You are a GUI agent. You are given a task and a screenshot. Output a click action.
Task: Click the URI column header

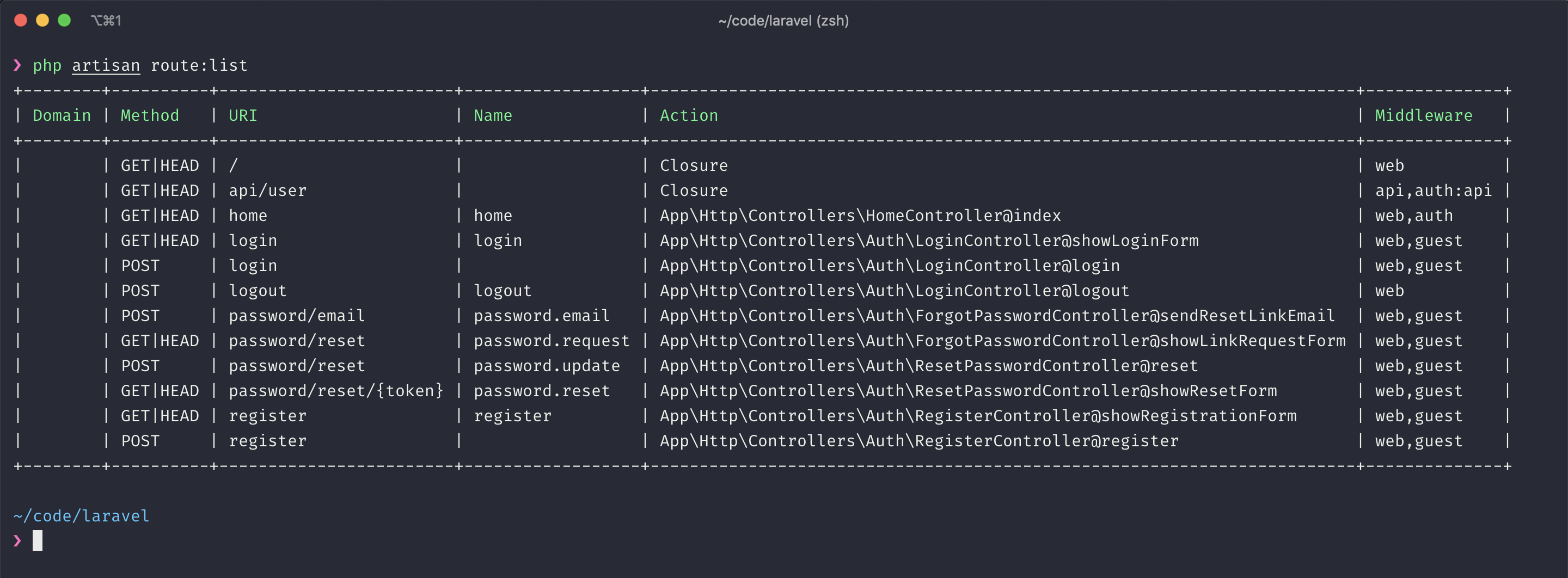point(243,115)
